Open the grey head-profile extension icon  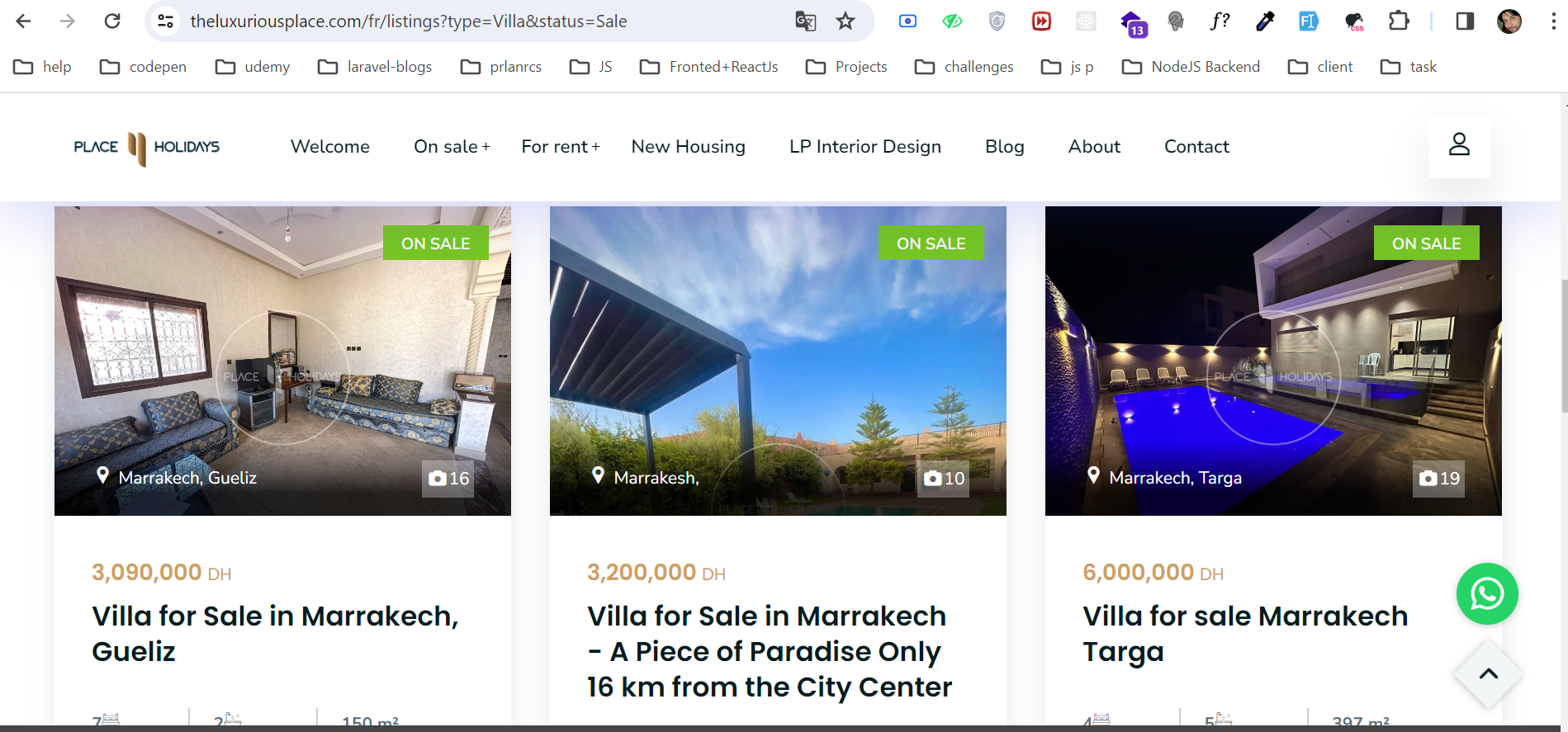point(1176,21)
